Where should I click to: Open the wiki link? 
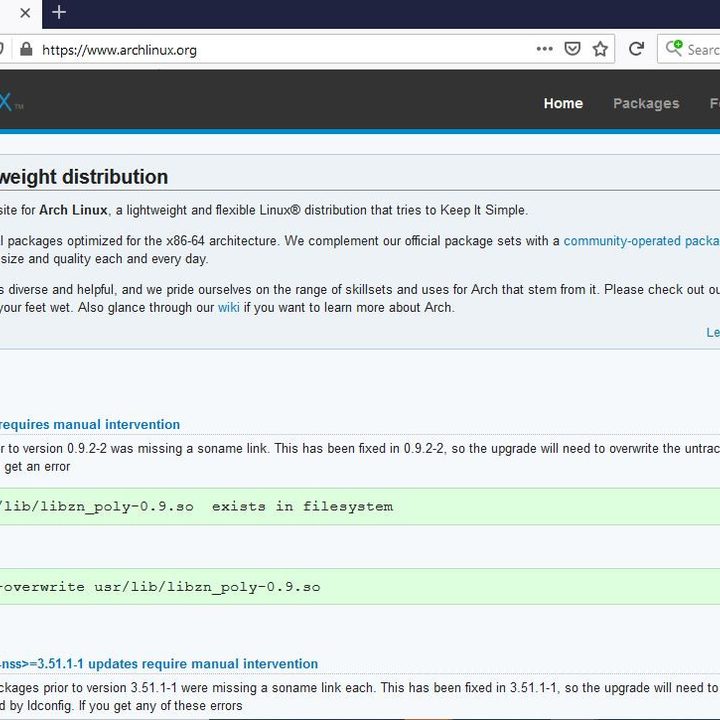pos(229,307)
